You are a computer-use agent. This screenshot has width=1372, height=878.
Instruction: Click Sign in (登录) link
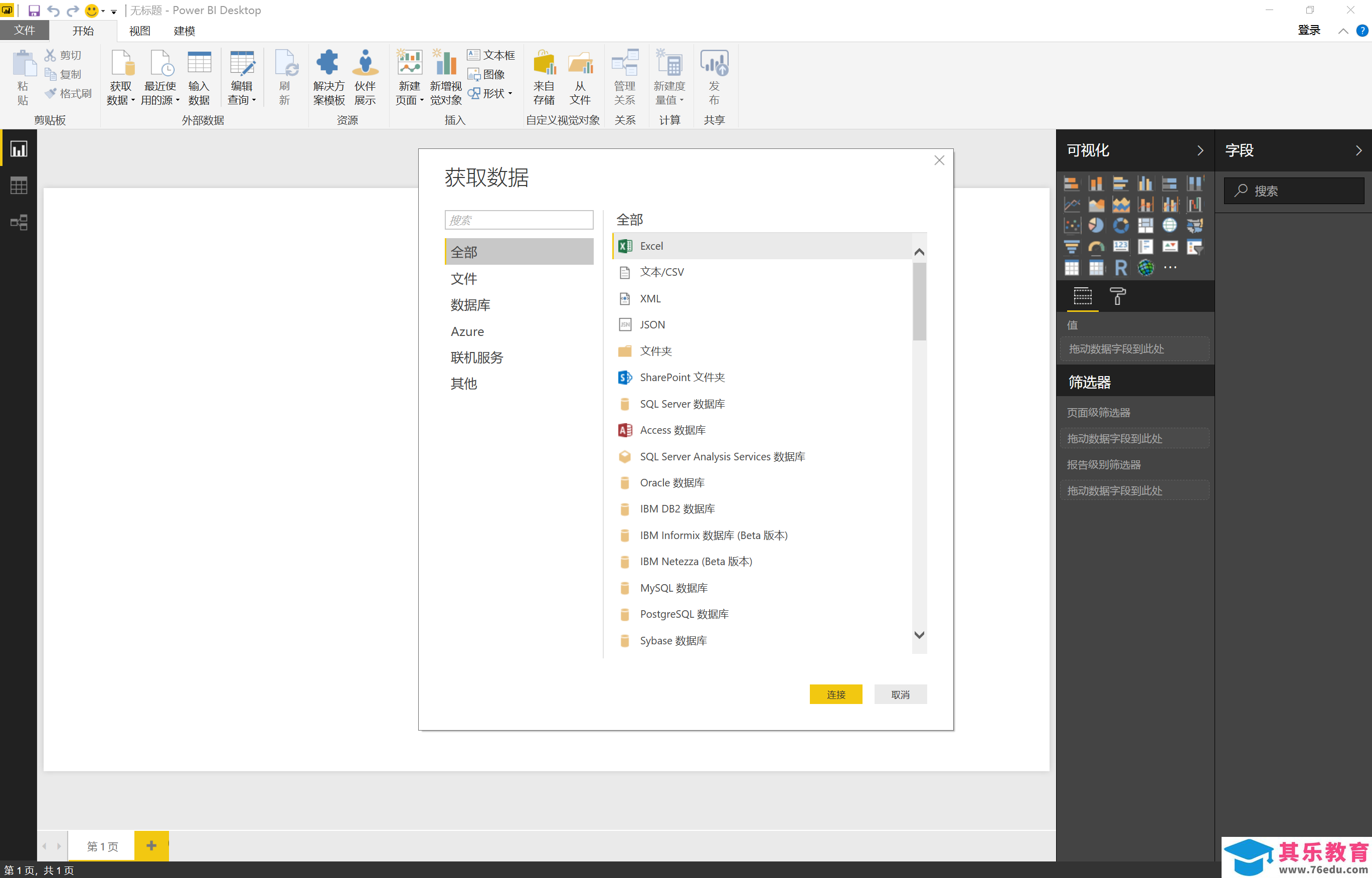coord(1309,30)
